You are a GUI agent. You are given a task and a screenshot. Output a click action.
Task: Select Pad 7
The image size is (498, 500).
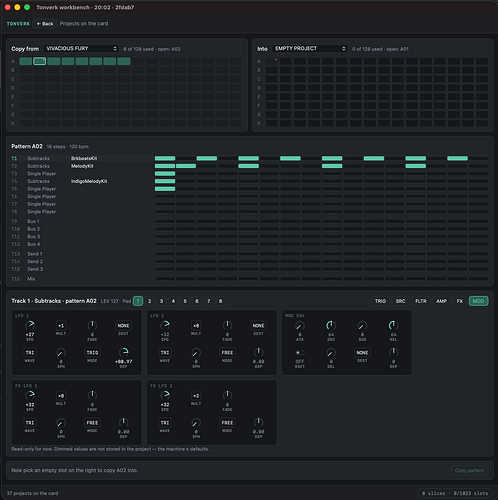(x=209, y=301)
